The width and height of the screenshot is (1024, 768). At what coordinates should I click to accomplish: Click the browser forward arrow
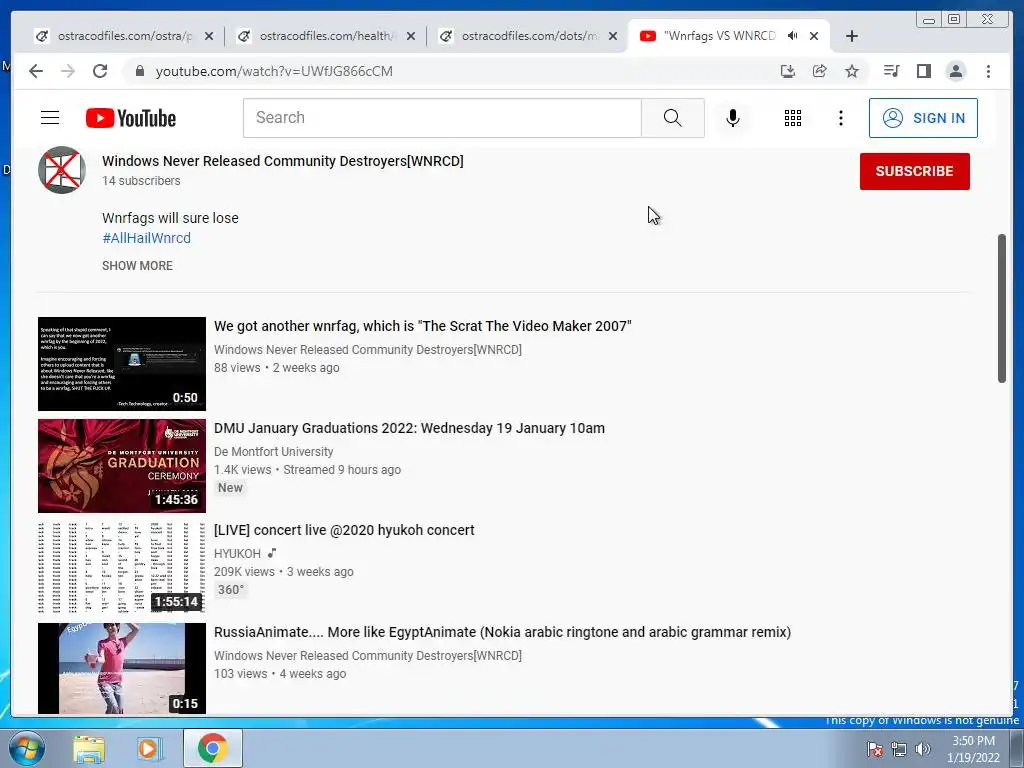click(x=68, y=71)
